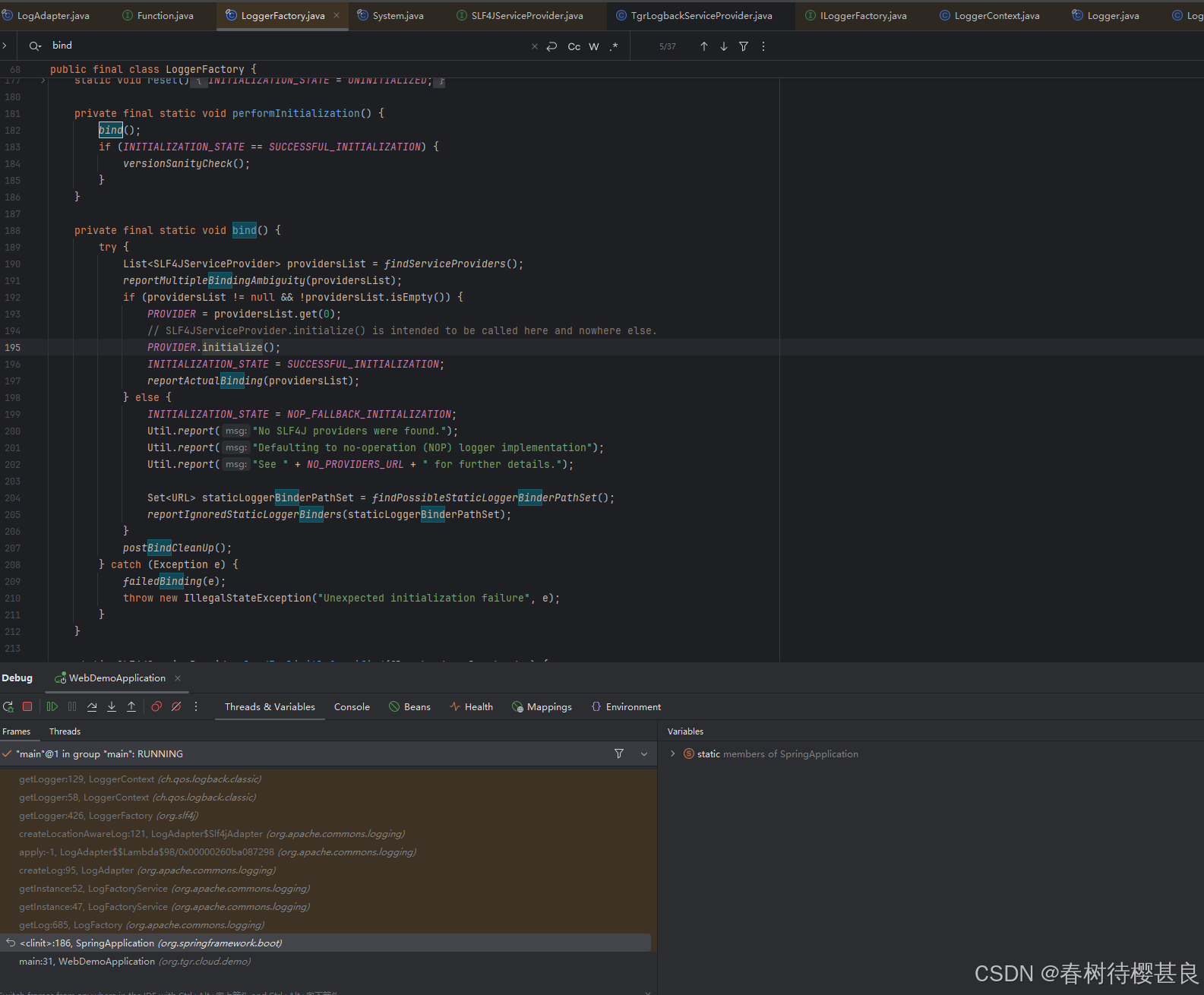Open the Mappings tab
The width and height of the screenshot is (1204, 995).
point(542,706)
